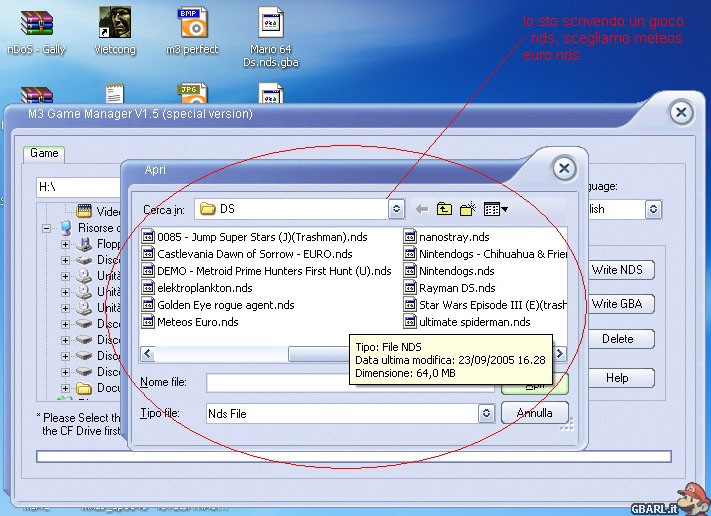Select the Meteos Euro.nds file icon
This screenshot has height=516, width=711.
148,321
